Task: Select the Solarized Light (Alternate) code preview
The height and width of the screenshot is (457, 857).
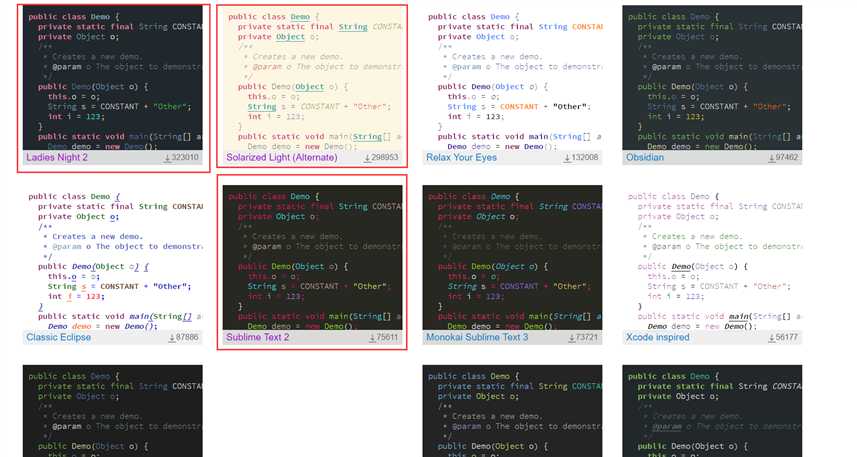Action: pyautogui.click(x=313, y=78)
